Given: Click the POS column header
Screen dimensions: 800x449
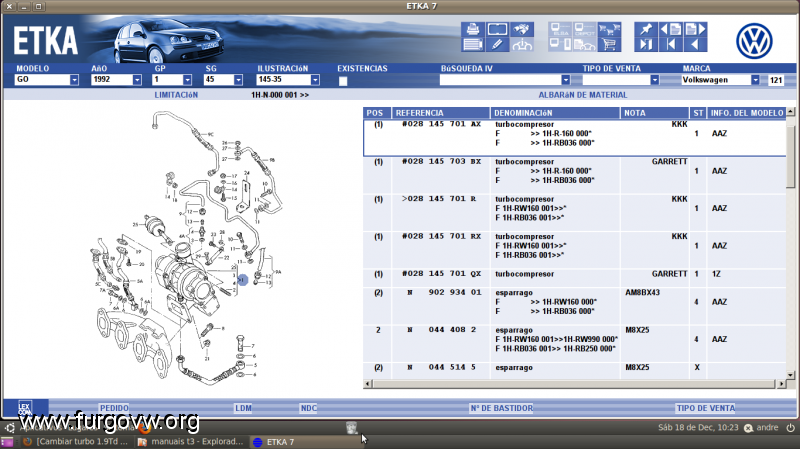Looking at the screenshot, I should [x=377, y=113].
